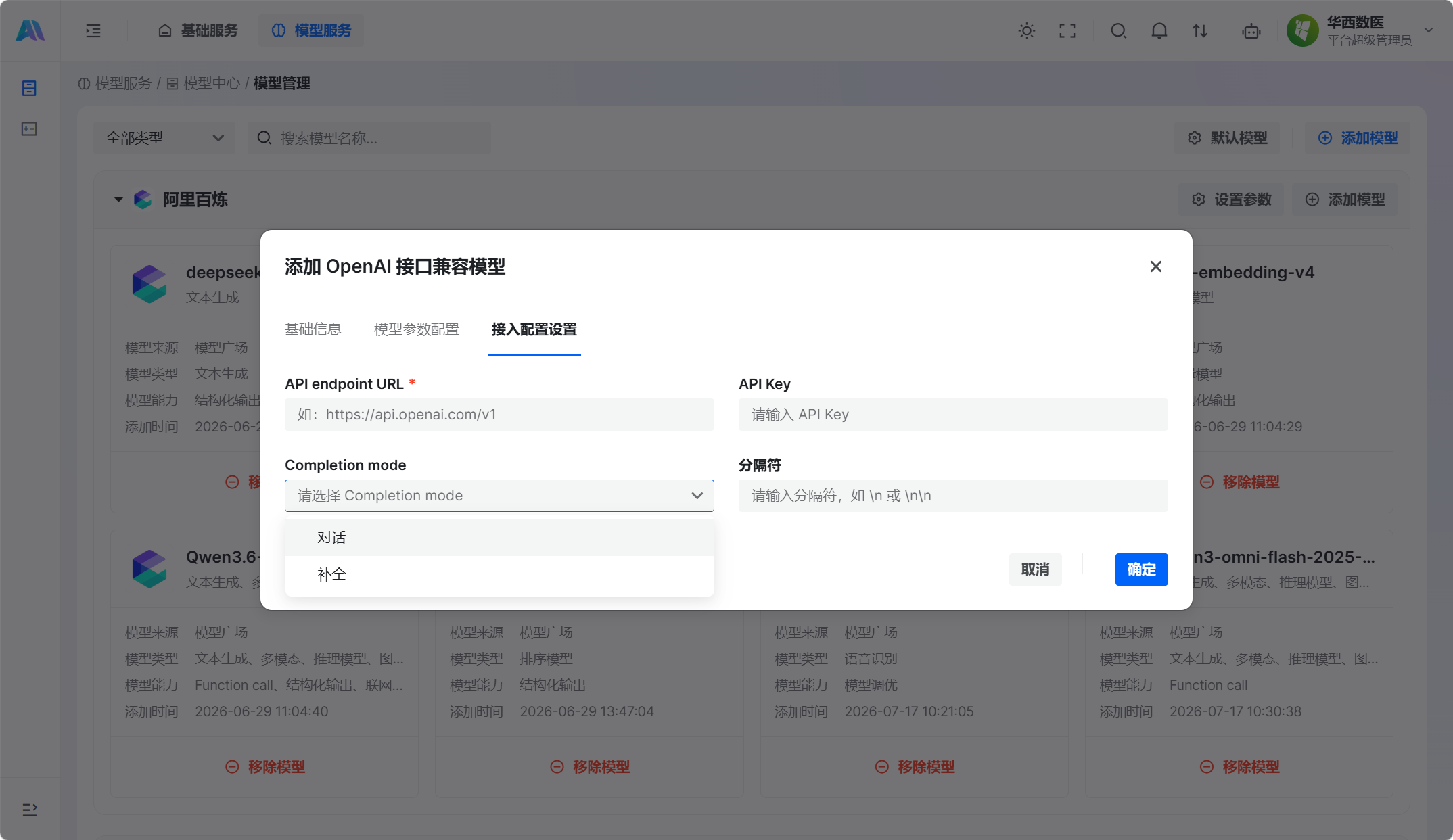
Task: Expand sidebar using bottom-left arrow icon
Action: (30, 810)
